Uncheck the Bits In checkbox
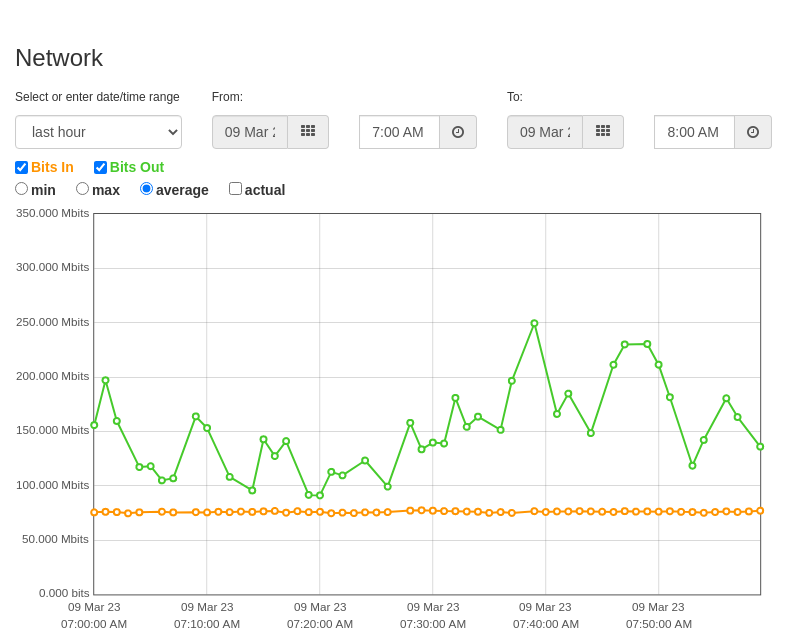Image resolution: width=787 pixels, height=634 pixels. coord(22,167)
